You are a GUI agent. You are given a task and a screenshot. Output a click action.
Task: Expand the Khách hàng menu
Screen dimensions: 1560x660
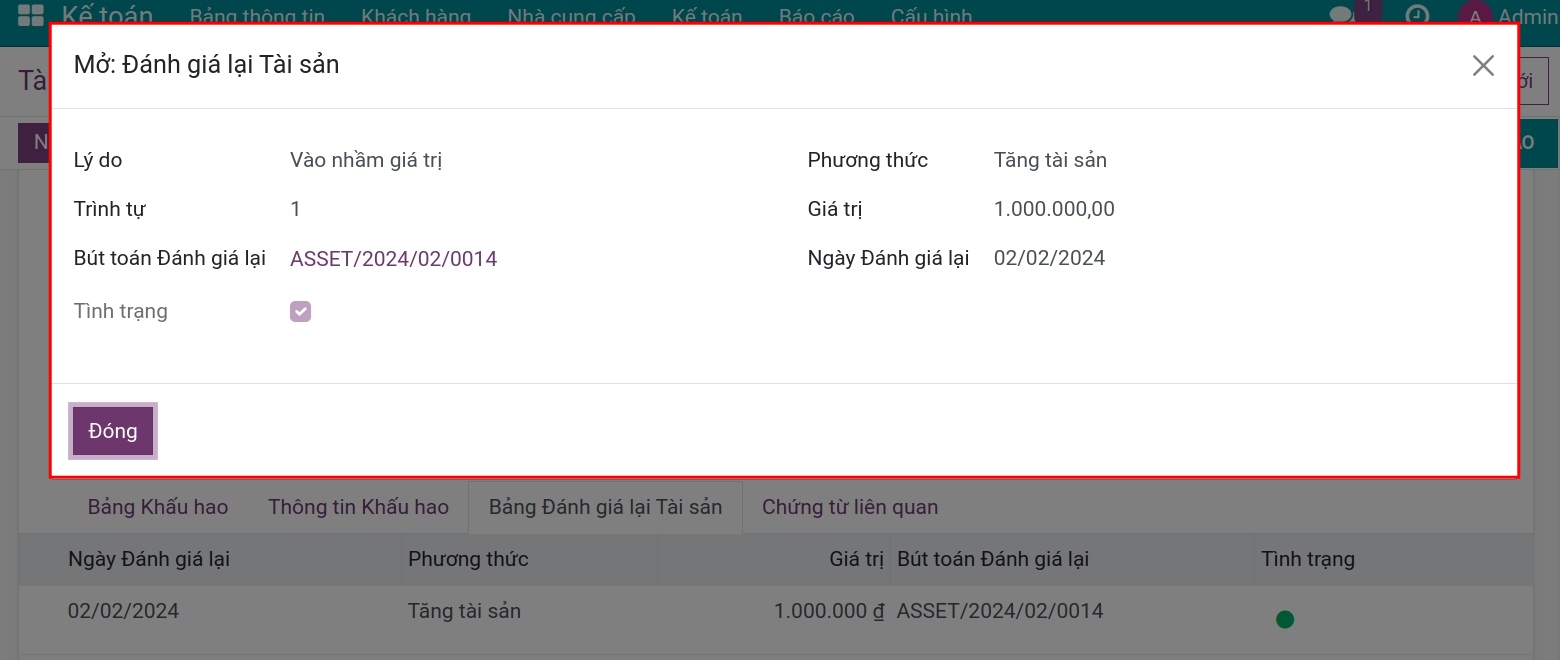point(416,17)
